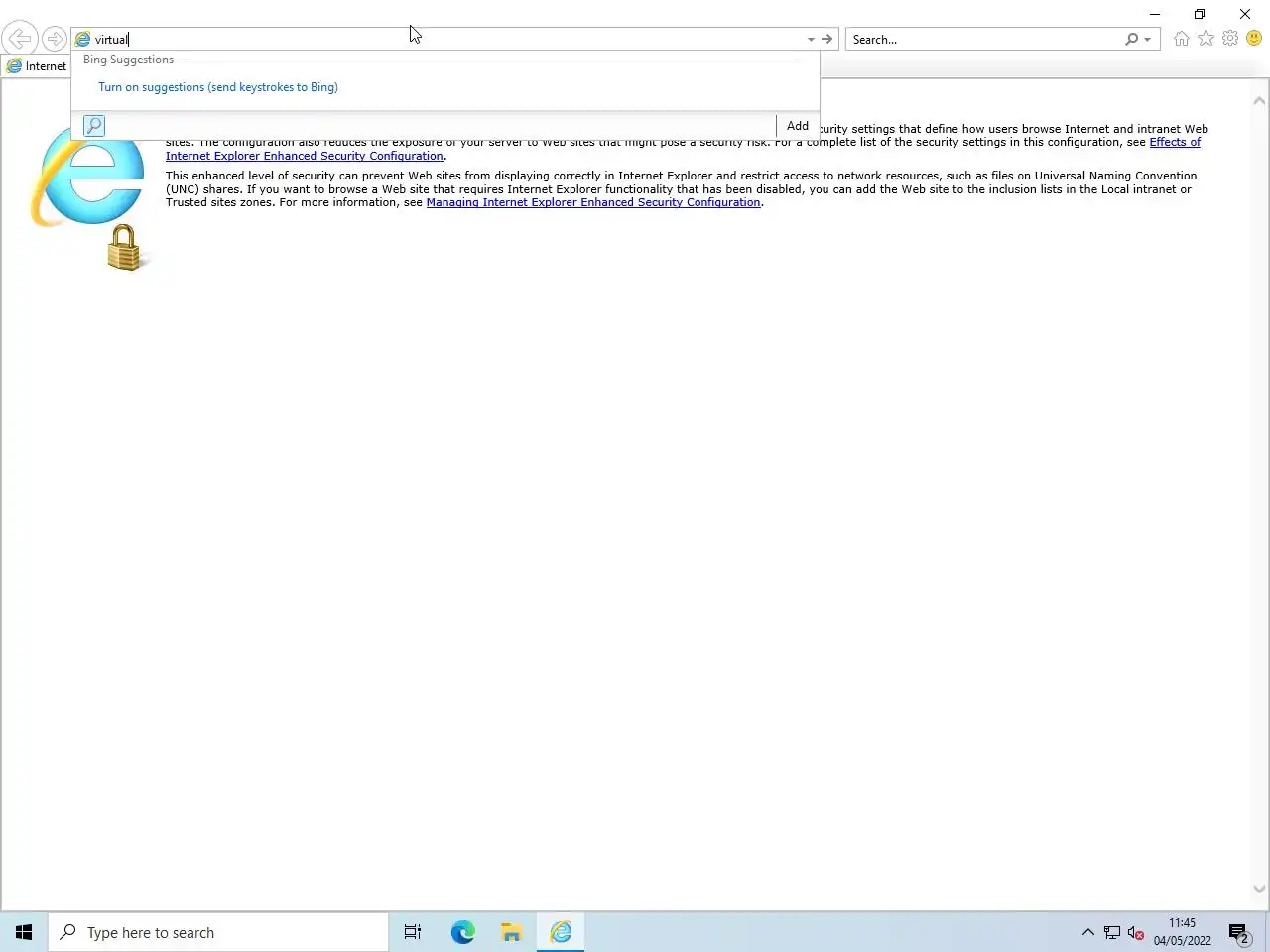Open the Windows Start button

(24, 932)
